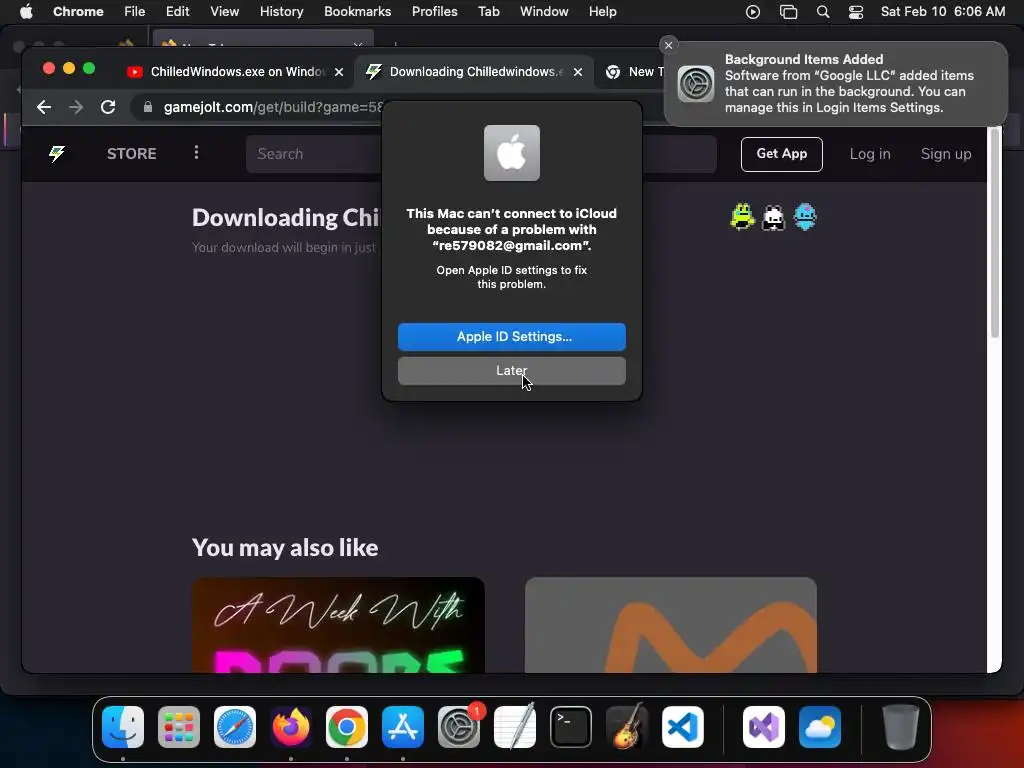Open the STORE link

(132, 153)
